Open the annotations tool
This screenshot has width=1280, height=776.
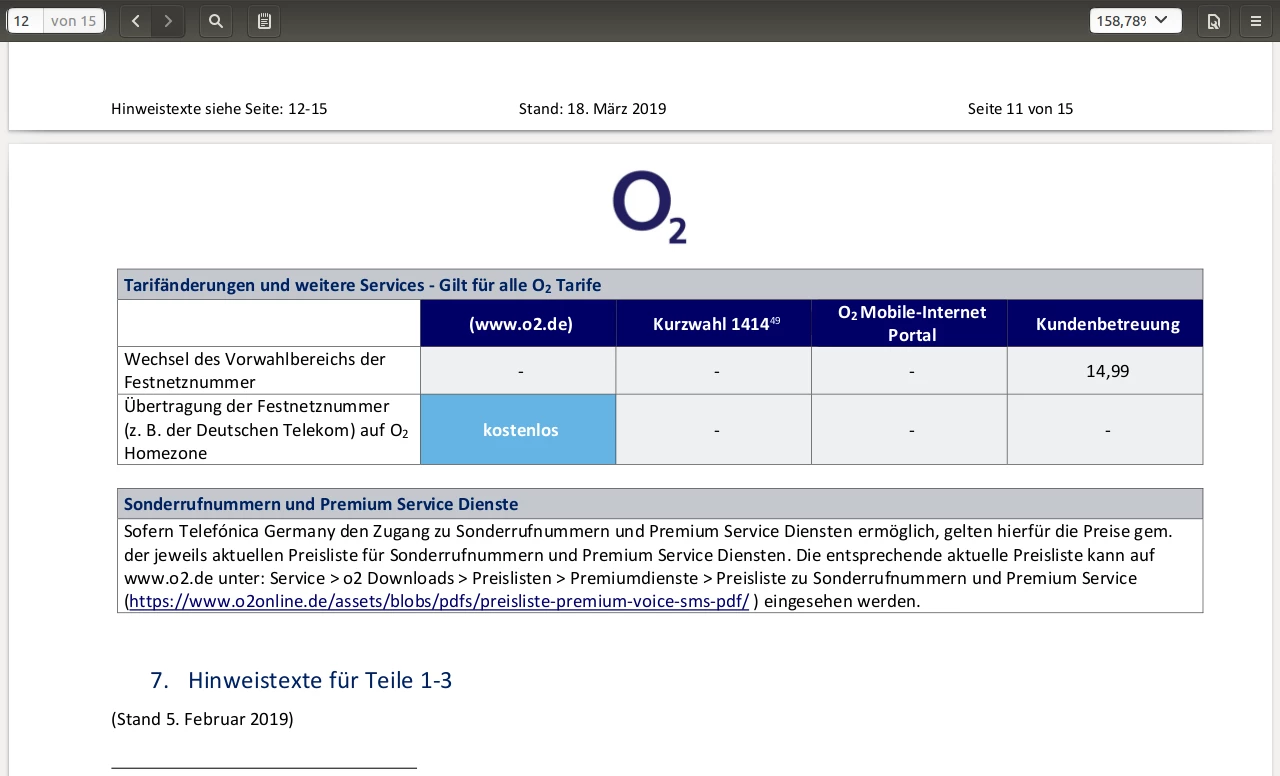(264, 21)
